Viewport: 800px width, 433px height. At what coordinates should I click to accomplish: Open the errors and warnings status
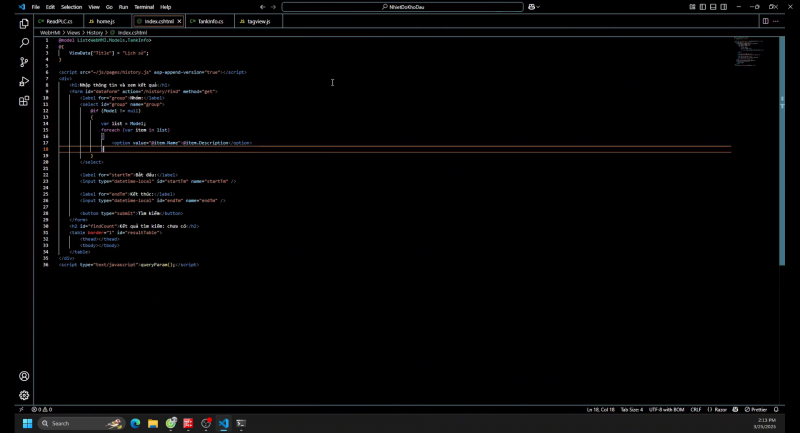(x=42, y=410)
